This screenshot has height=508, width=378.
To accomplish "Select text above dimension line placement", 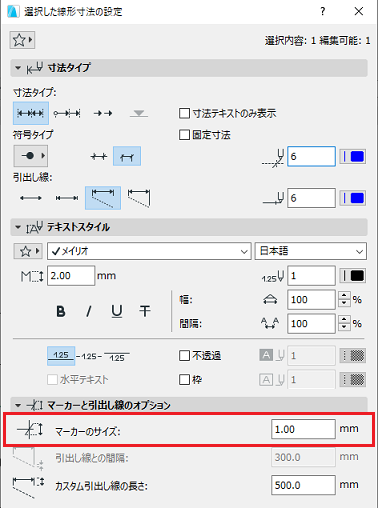I will pos(61,356).
